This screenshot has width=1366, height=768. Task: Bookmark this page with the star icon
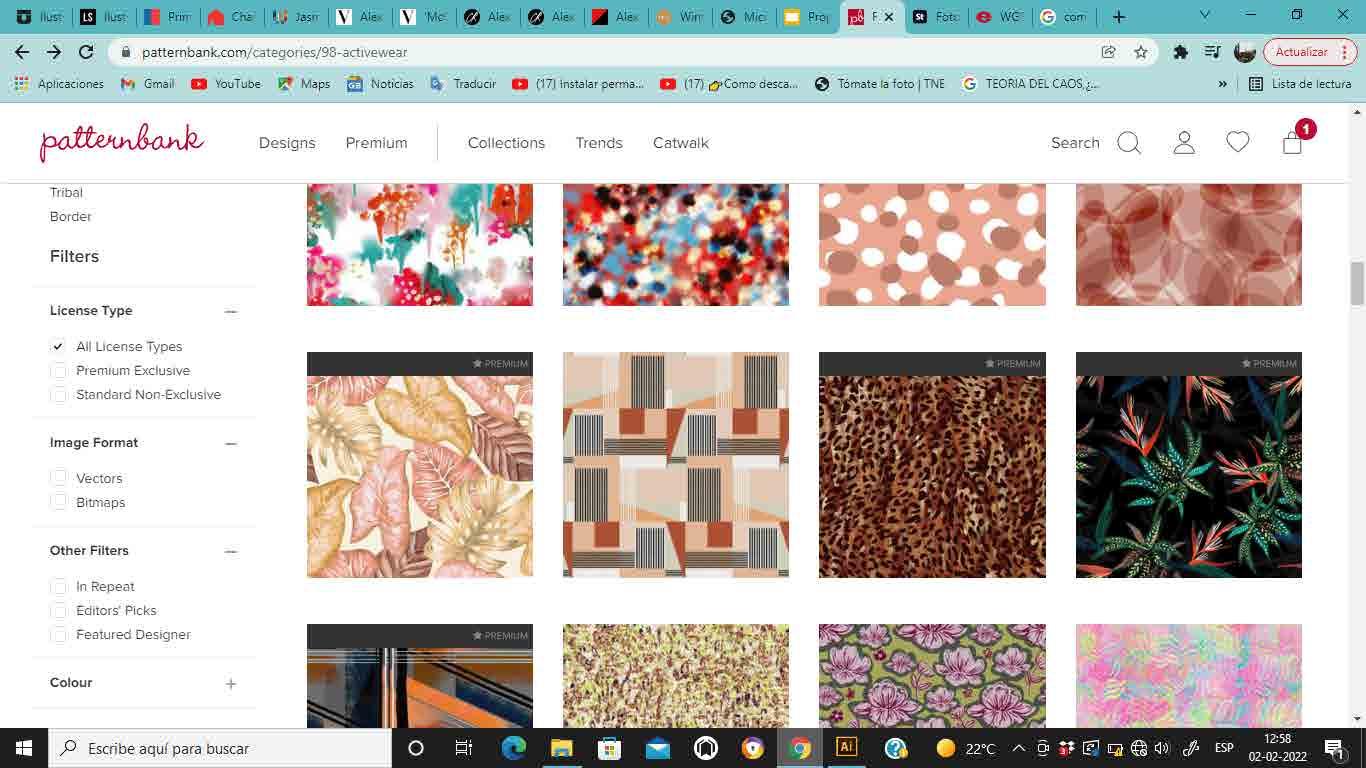(1141, 52)
